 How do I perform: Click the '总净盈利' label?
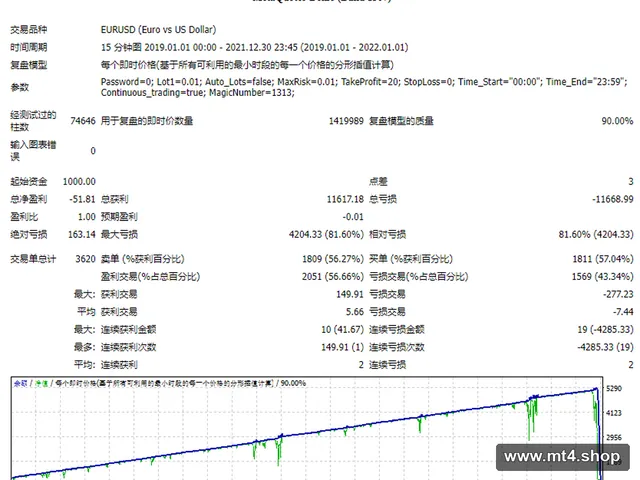(29, 199)
